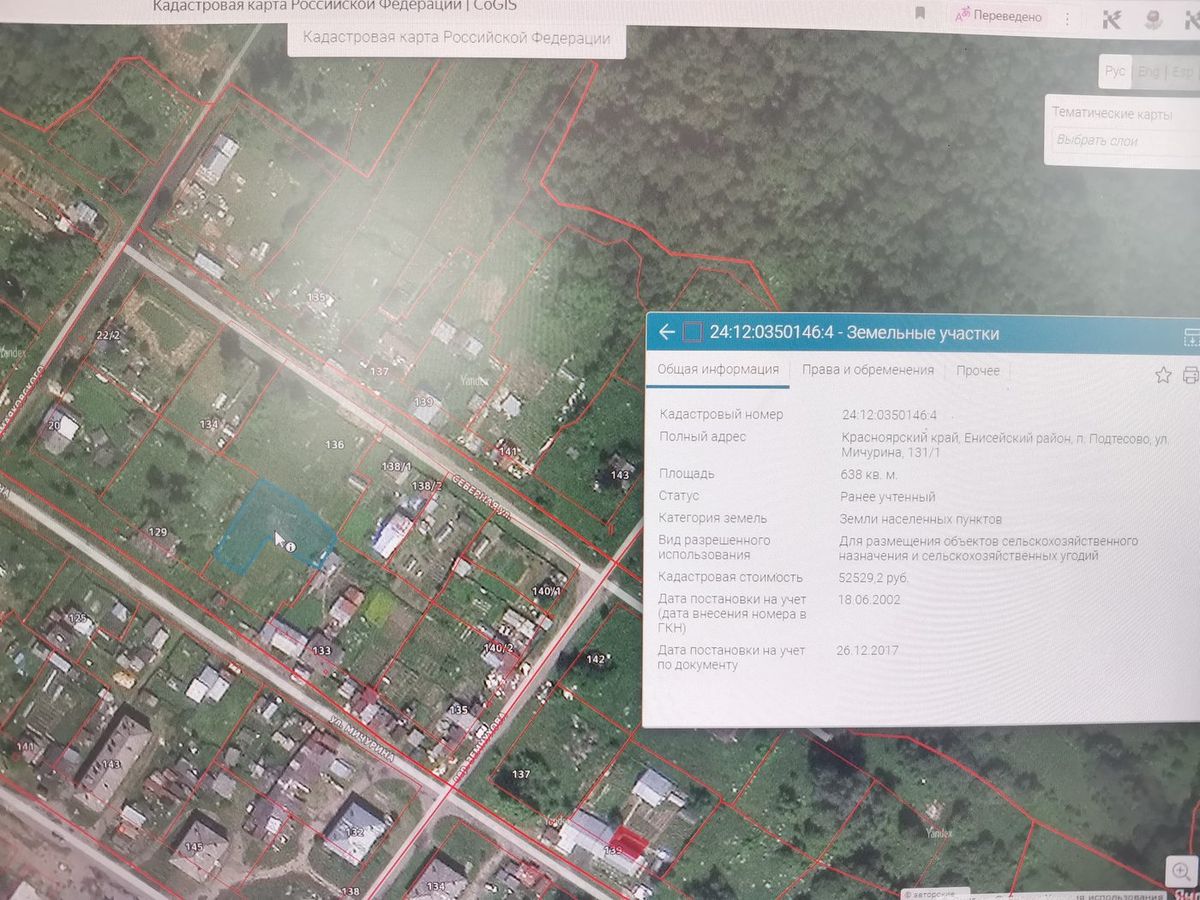Click the Кадастровая карта Российской Федерации tooltip
Viewport: 1200px width, 900px height.
point(456,38)
